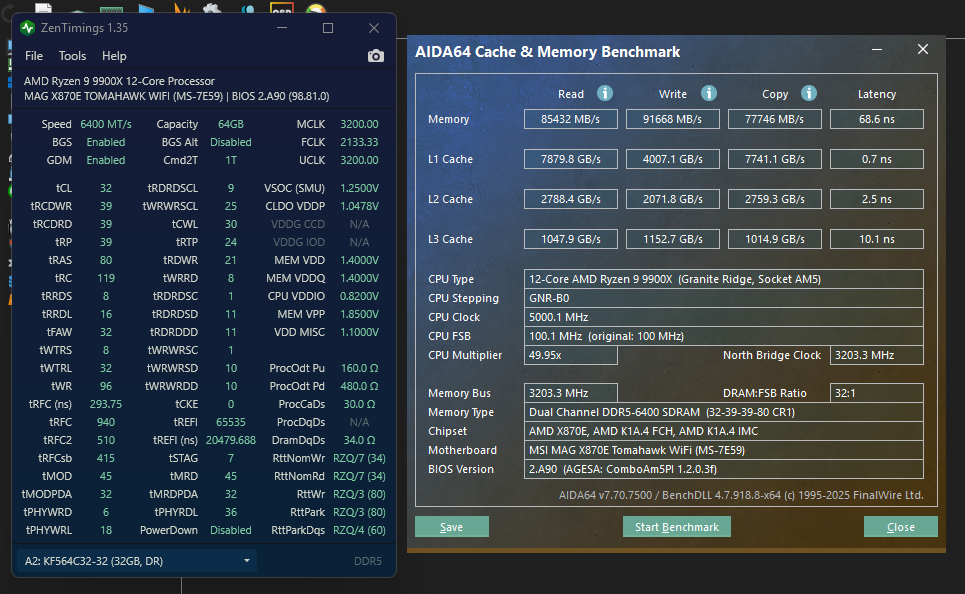Click the BGS Alt value Disabled
Screen dimensions: 965x594
231,142
